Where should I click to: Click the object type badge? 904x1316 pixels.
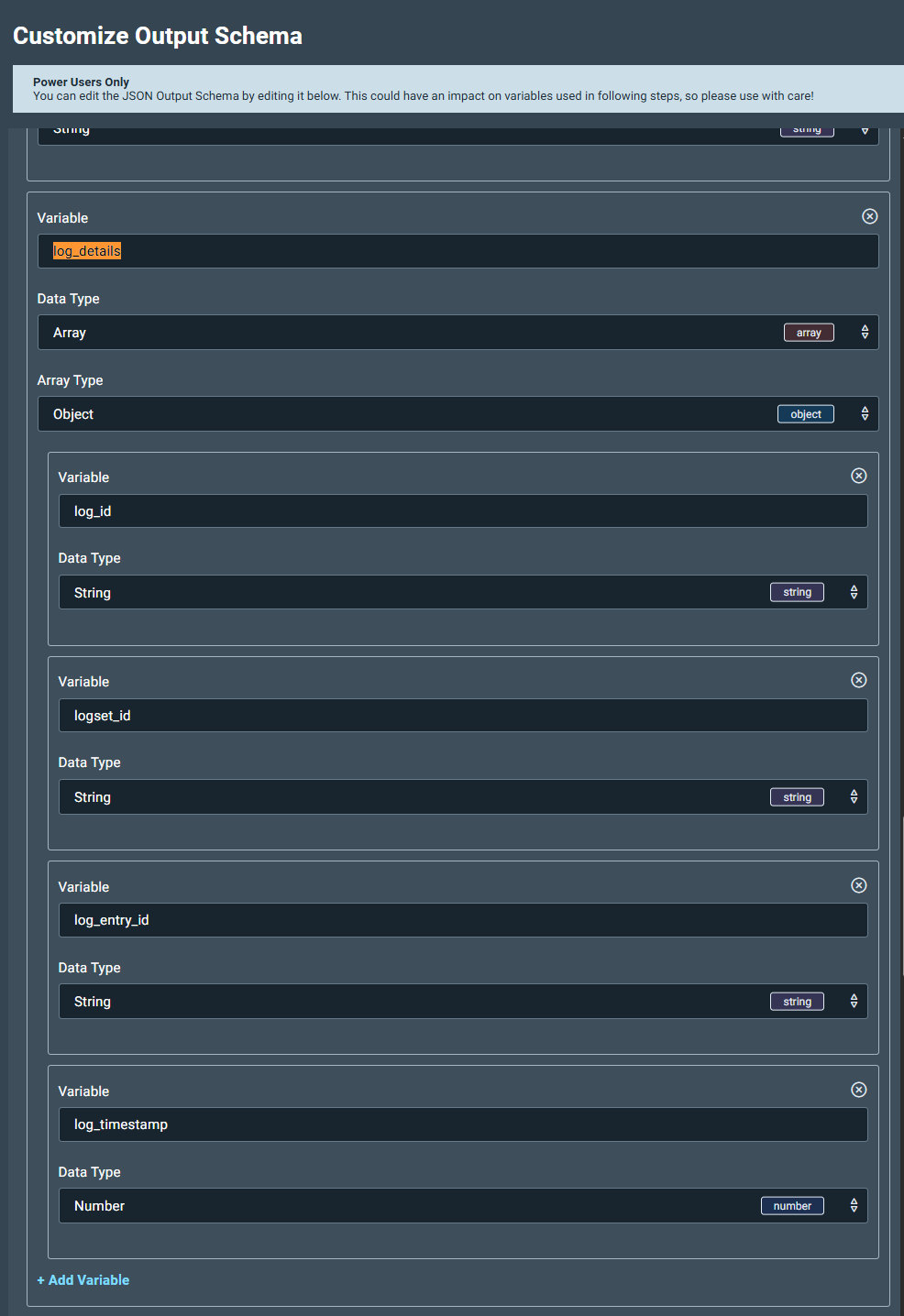coord(805,414)
